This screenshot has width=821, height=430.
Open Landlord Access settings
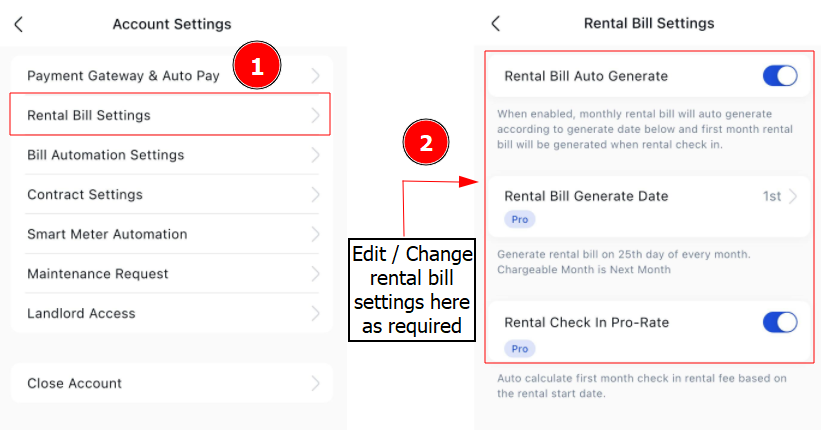(172, 313)
